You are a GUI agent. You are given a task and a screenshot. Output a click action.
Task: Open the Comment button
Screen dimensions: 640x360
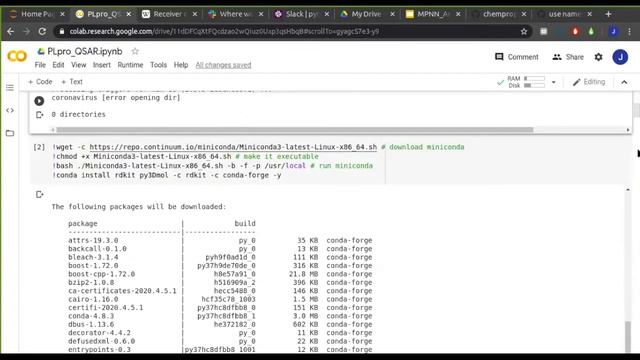(516, 57)
